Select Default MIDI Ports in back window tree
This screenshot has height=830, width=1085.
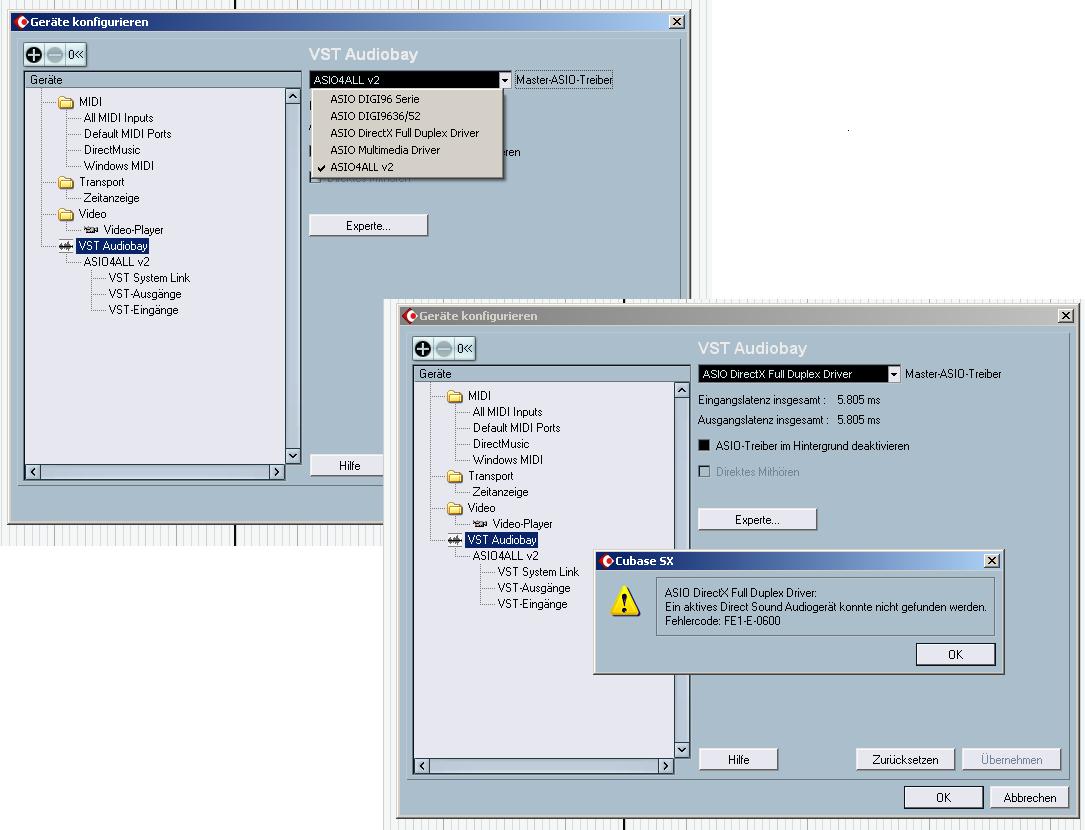tap(127, 134)
